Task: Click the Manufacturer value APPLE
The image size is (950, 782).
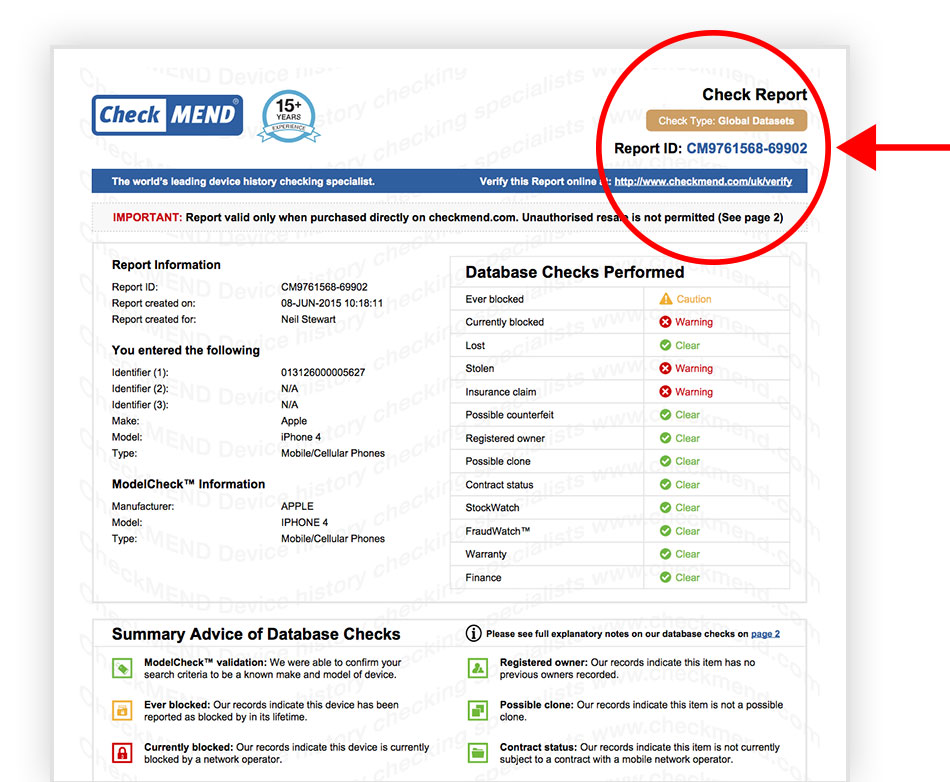Action: (x=297, y=506)
